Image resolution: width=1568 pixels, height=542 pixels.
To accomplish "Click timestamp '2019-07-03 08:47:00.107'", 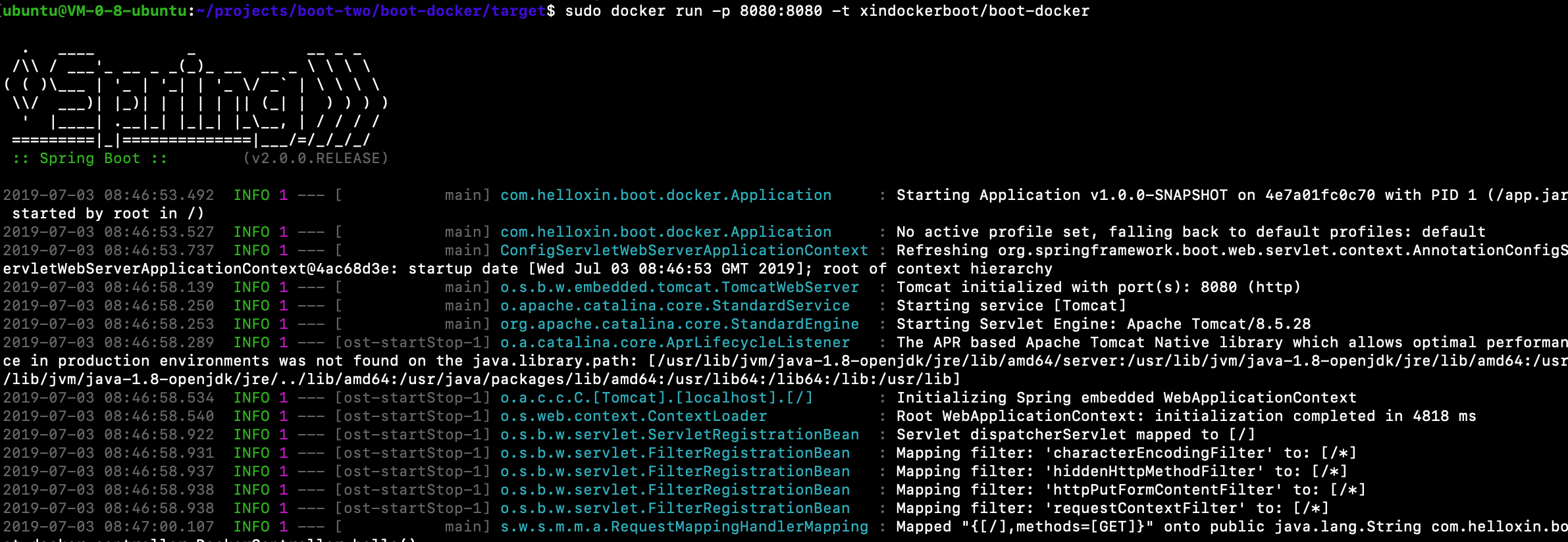I will (109, 527).
